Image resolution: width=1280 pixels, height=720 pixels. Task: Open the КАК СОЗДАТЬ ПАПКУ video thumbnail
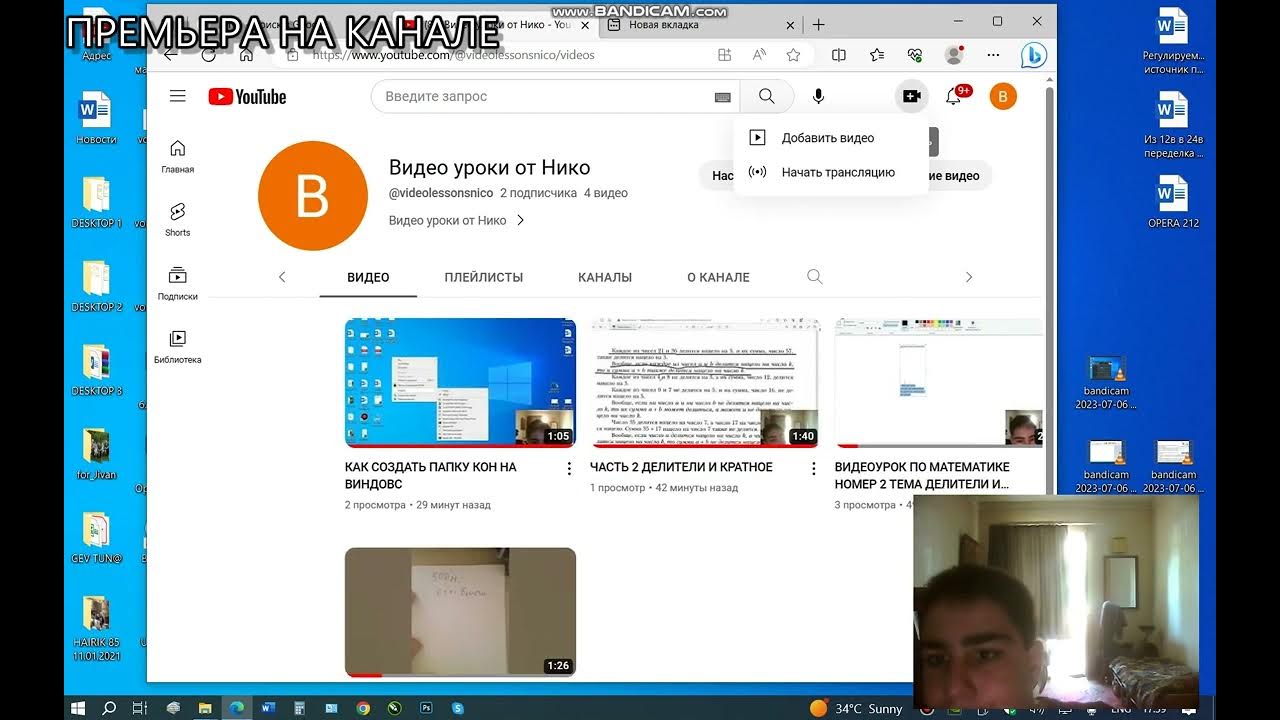460,383
